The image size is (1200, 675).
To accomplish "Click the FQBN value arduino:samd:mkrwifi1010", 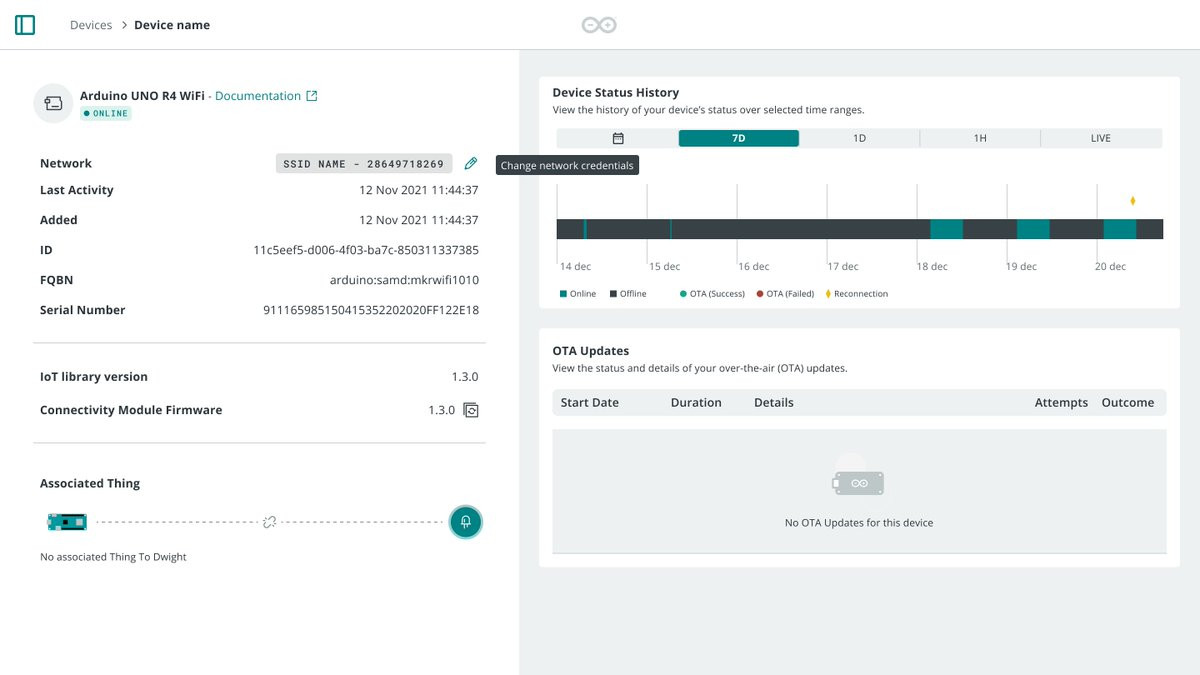I will (x=404, y=280).
